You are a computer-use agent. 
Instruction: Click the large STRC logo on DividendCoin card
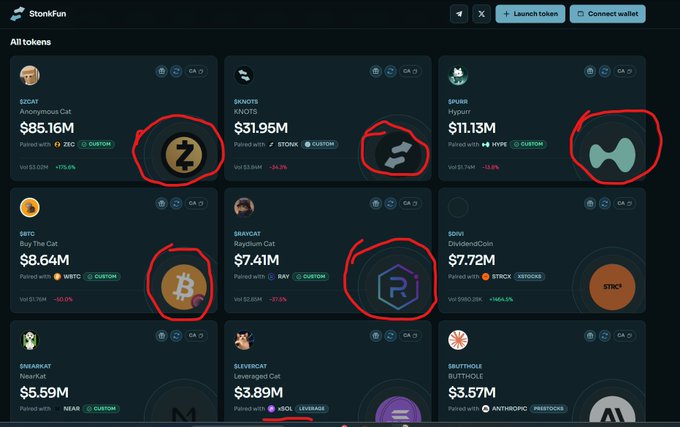coord(612,287)
